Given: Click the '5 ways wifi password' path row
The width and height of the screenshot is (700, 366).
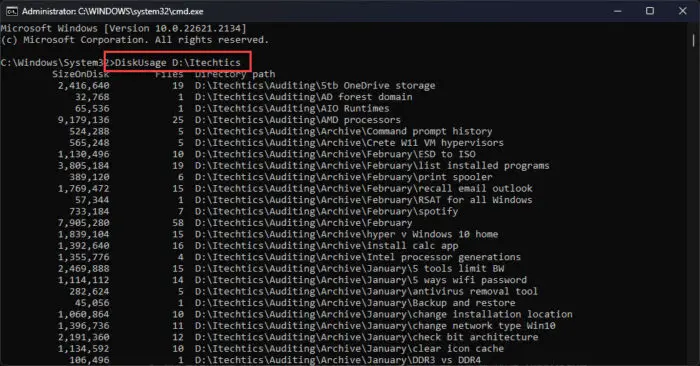Looking at the screenshot, I should [361, 280].
